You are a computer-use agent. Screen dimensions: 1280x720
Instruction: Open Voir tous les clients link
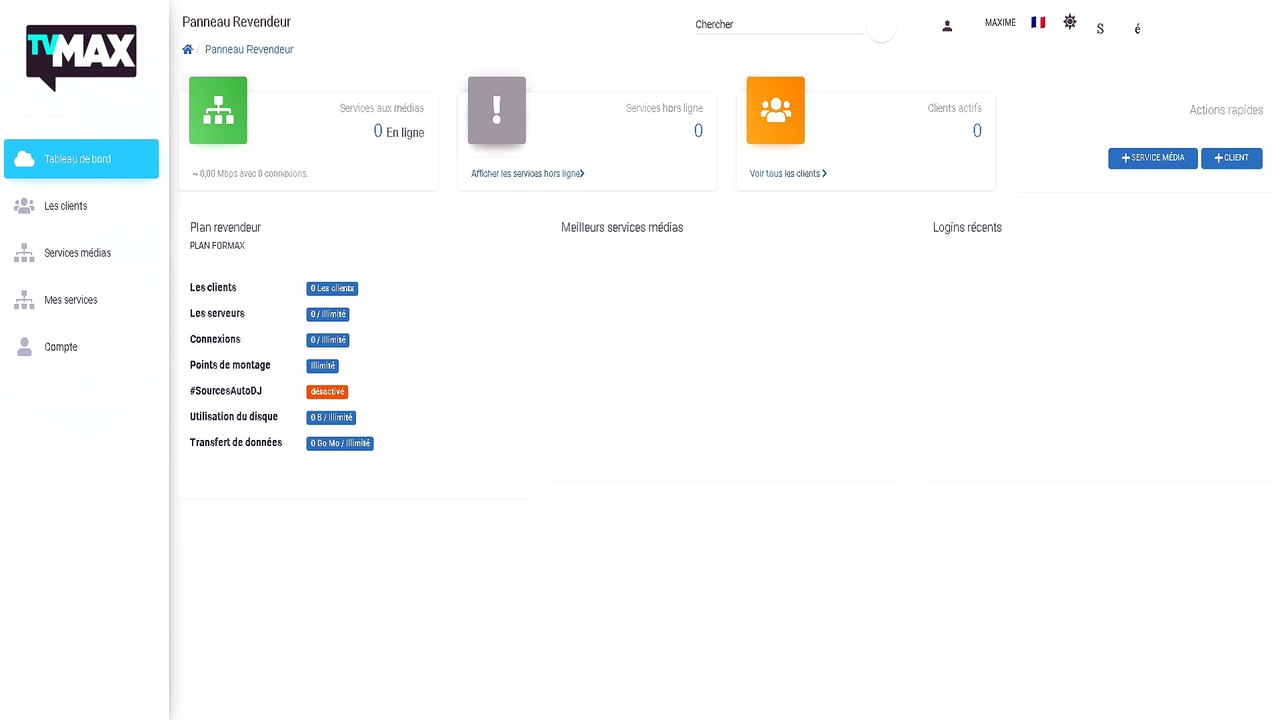click(788, 174)
